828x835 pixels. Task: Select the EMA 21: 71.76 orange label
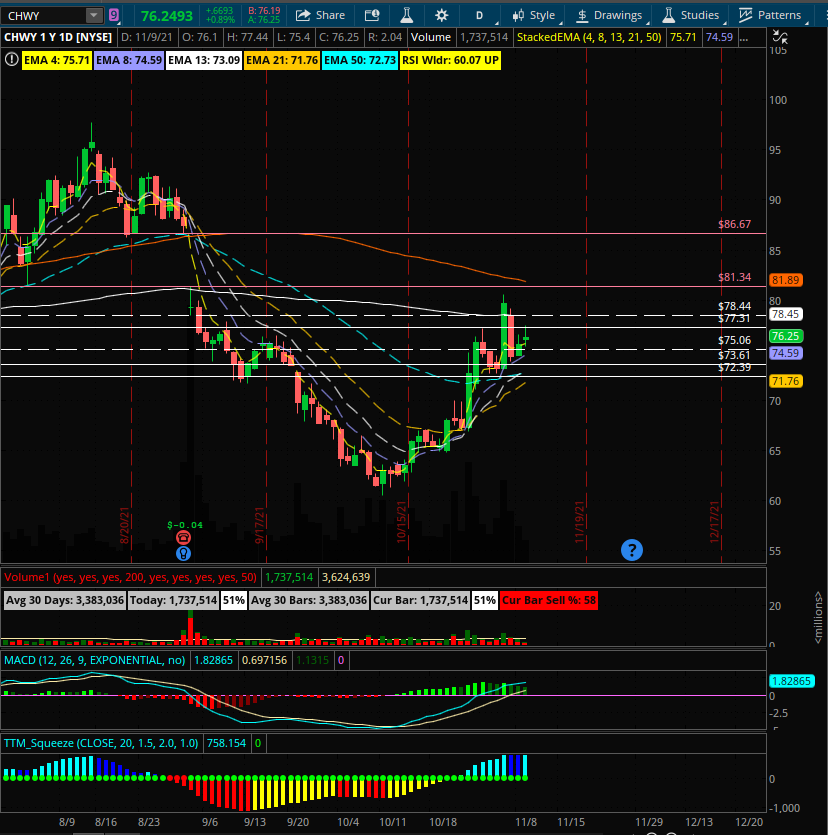tap(282, 60)
